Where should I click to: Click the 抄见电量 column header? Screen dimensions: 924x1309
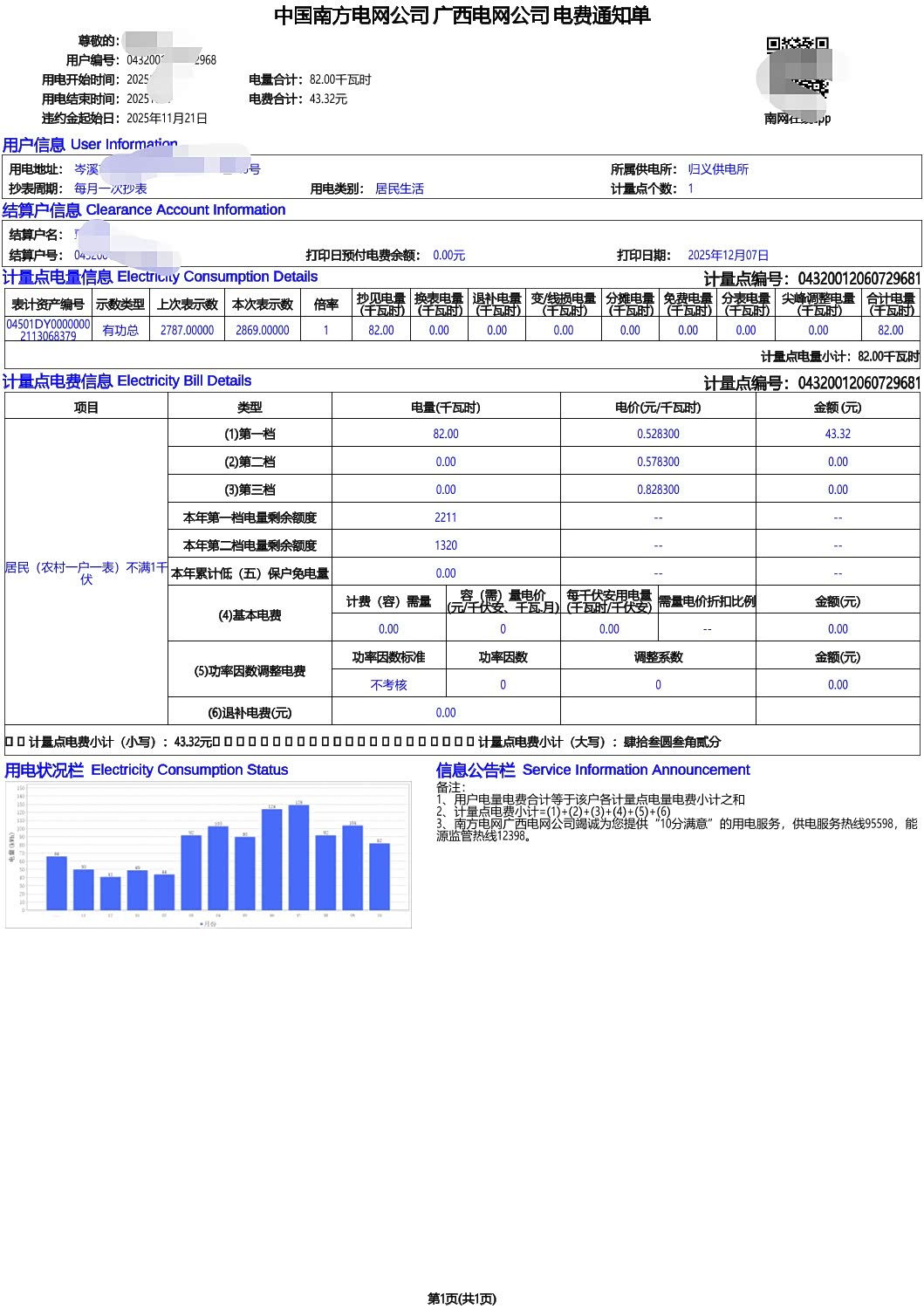tap(381, 304)
